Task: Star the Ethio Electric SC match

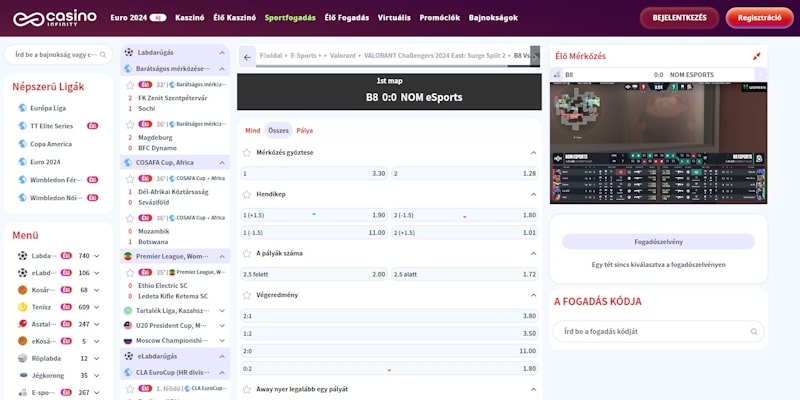Action: coord(130,272)
